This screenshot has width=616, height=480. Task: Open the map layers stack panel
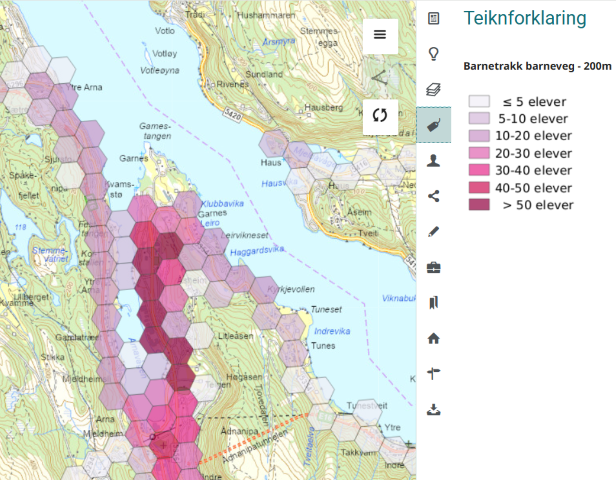click(x=434, y=89)
